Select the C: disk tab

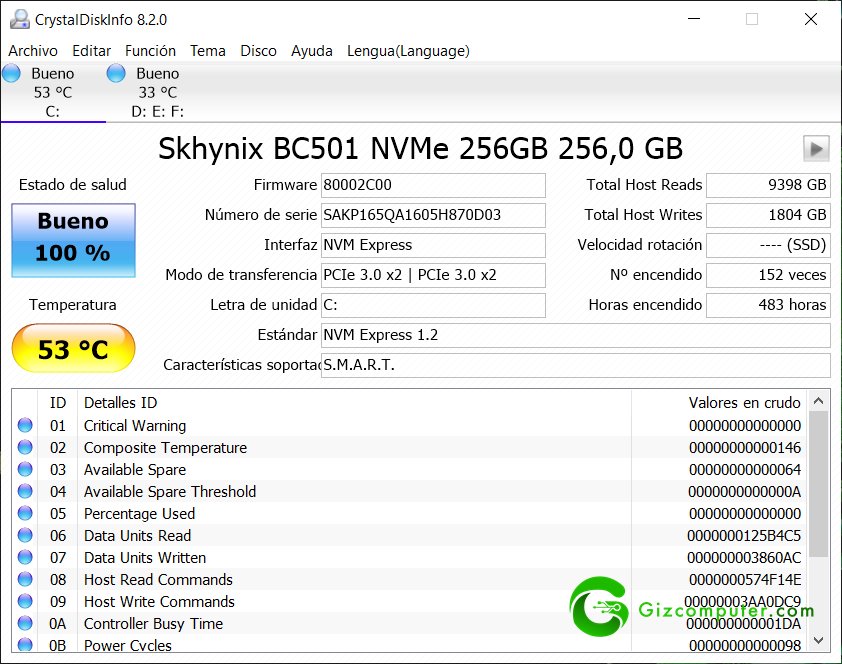[53, 92]
